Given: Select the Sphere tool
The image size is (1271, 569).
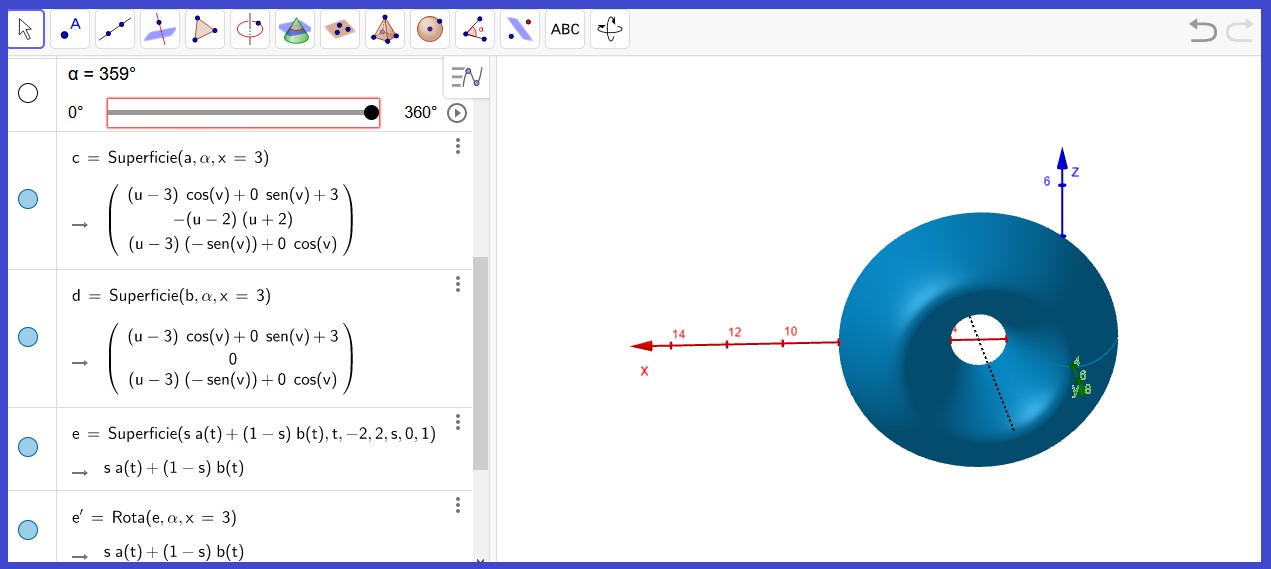Looking at the screenshot, I should tap(431, 30).
